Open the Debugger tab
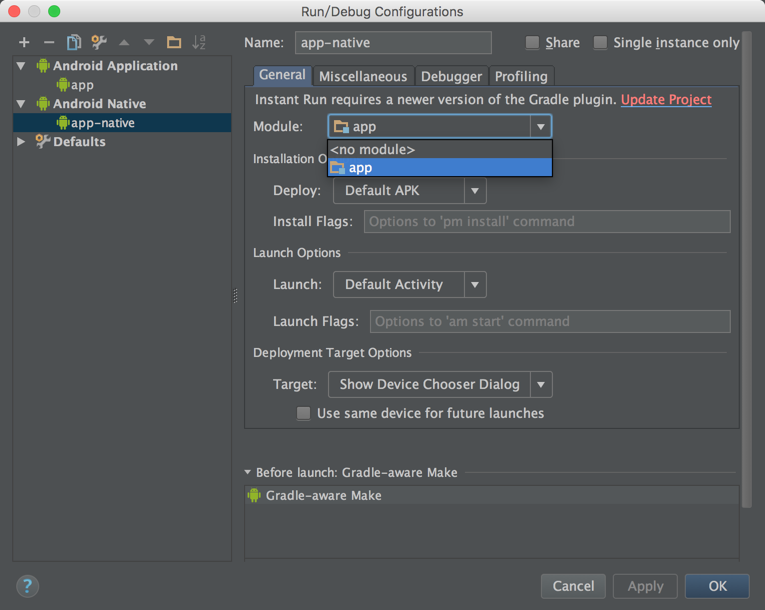Screen dimensions: 765x610 coord(451,76)
